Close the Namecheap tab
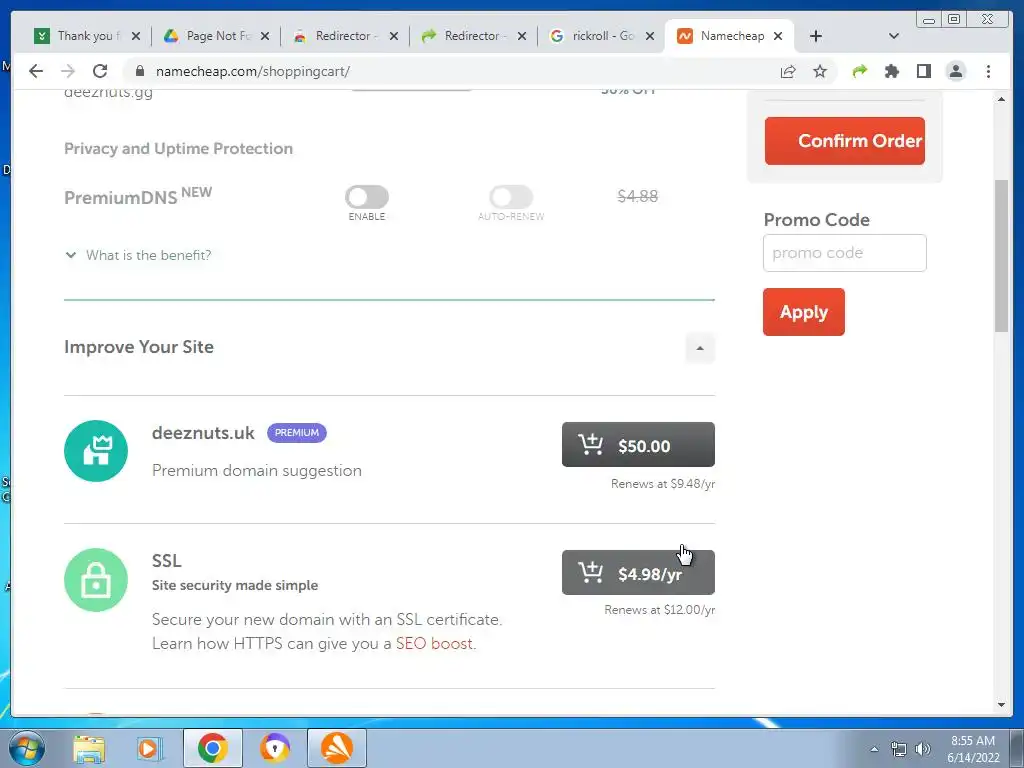Viewport: 1024px width, 768px height. (x=778, y=36)
